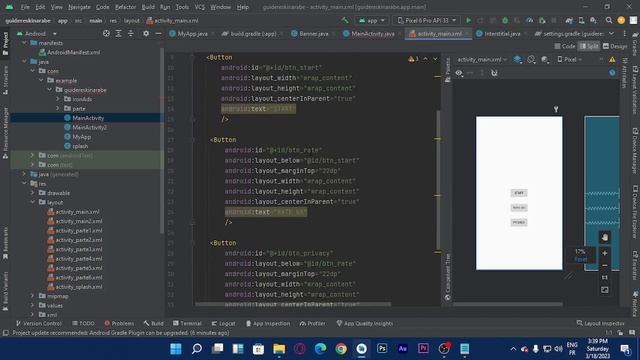Open the Pixel device-for-preview dropdown
The image size is (640, 360).
click(x=569, y=60)
